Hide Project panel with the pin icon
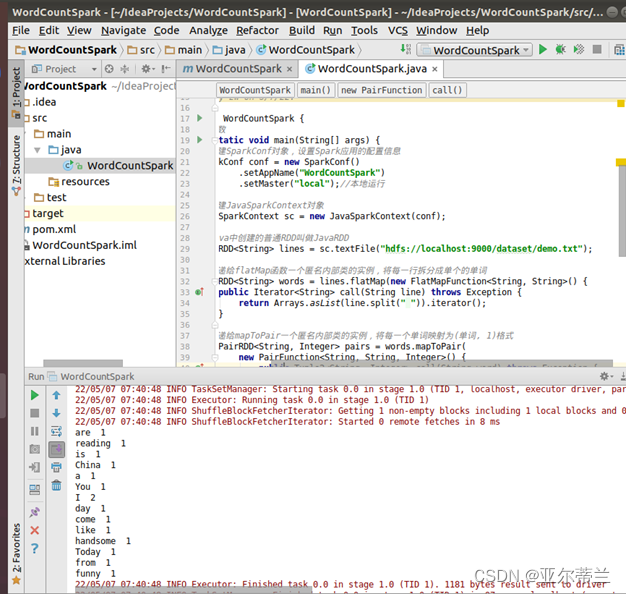This screenshot has width=626, height=594. (165, 69)
